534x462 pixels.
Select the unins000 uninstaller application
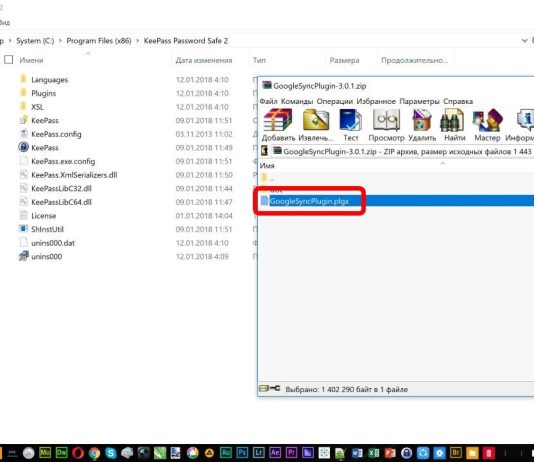click(47, 257)
